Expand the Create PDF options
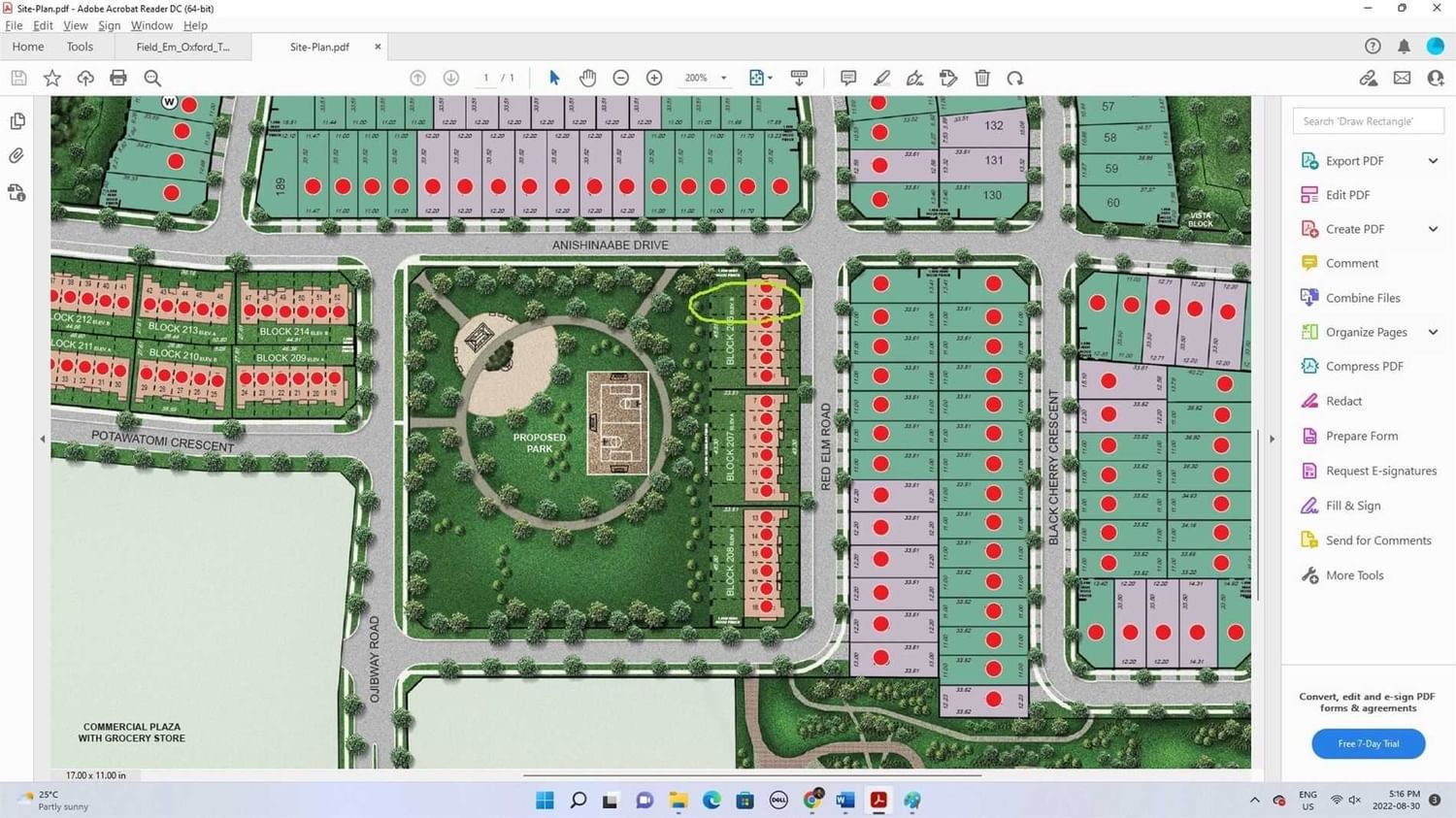The image size is (1456, 818). click(x=1433, y=229)
